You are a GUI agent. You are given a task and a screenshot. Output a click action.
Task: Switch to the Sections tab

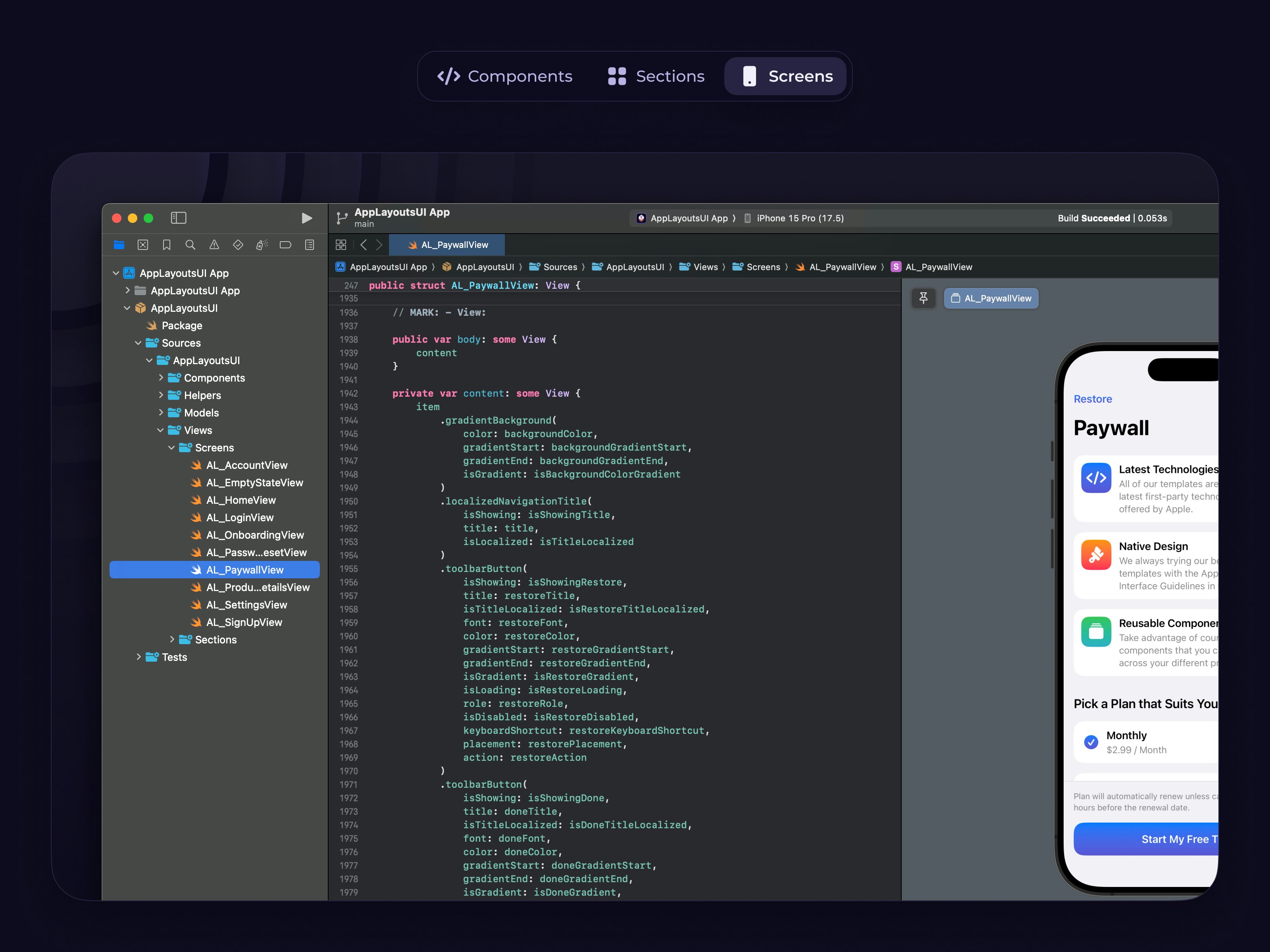(656, 76)
